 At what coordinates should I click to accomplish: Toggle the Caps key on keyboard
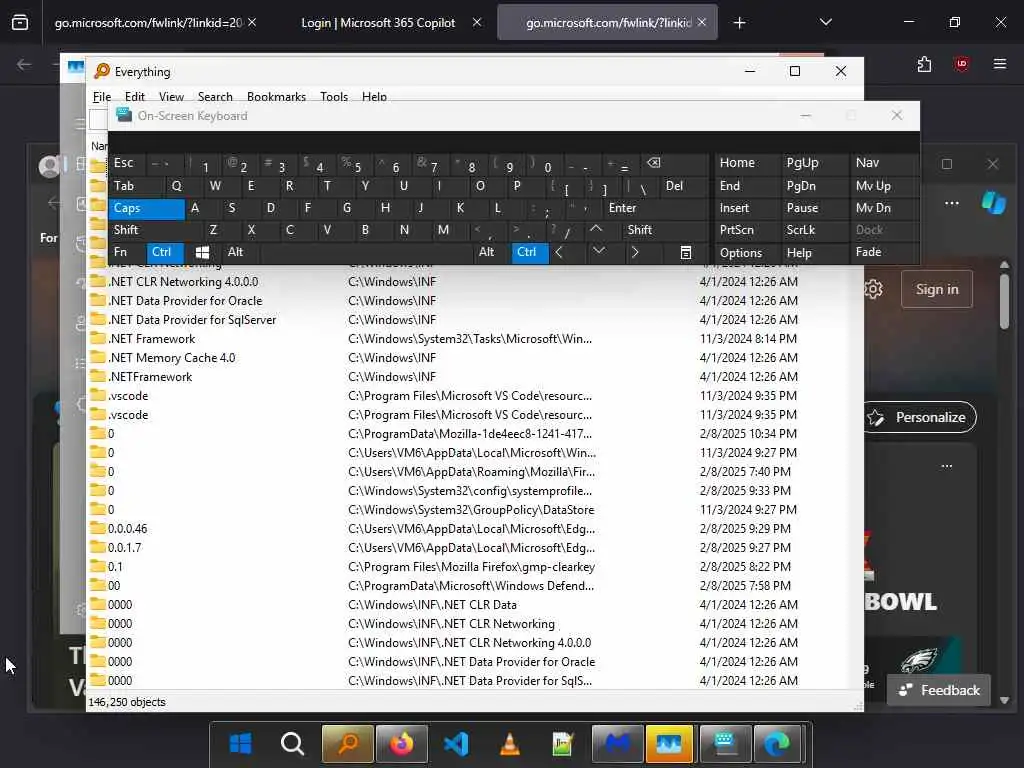tap(147, 208)
